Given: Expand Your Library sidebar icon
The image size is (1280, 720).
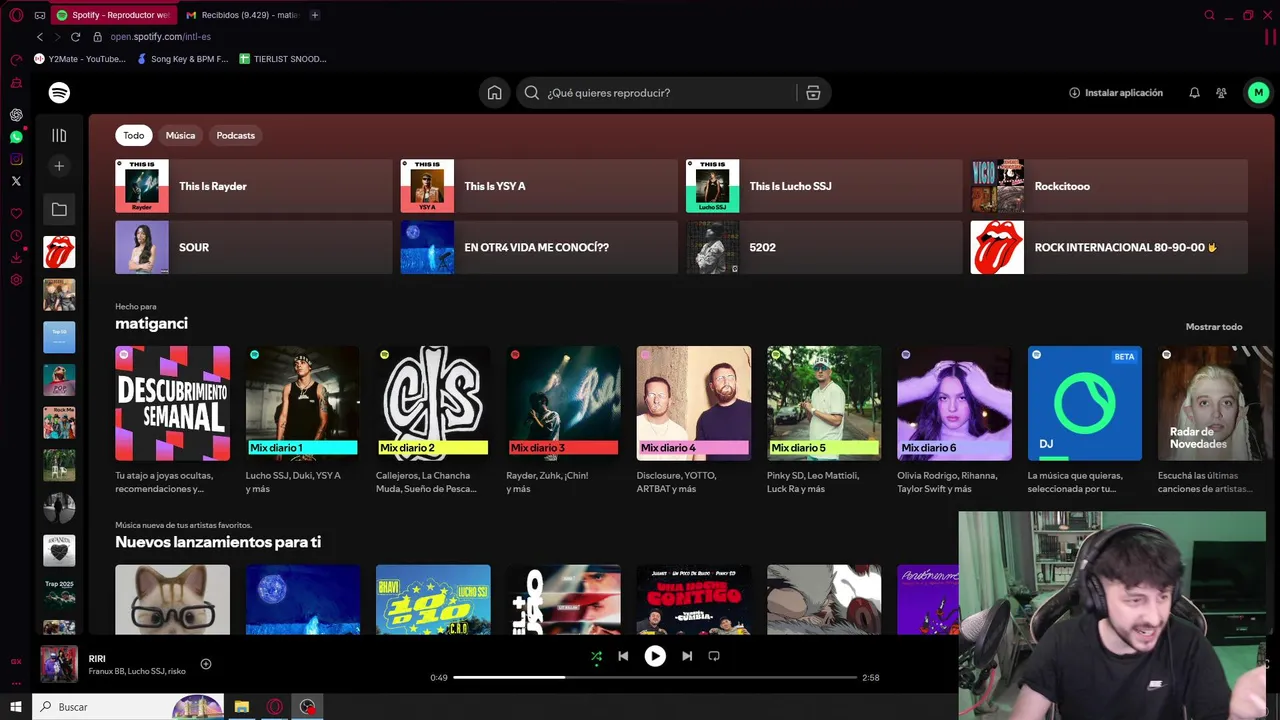Looking at the screenshot, I should [59, 135].
